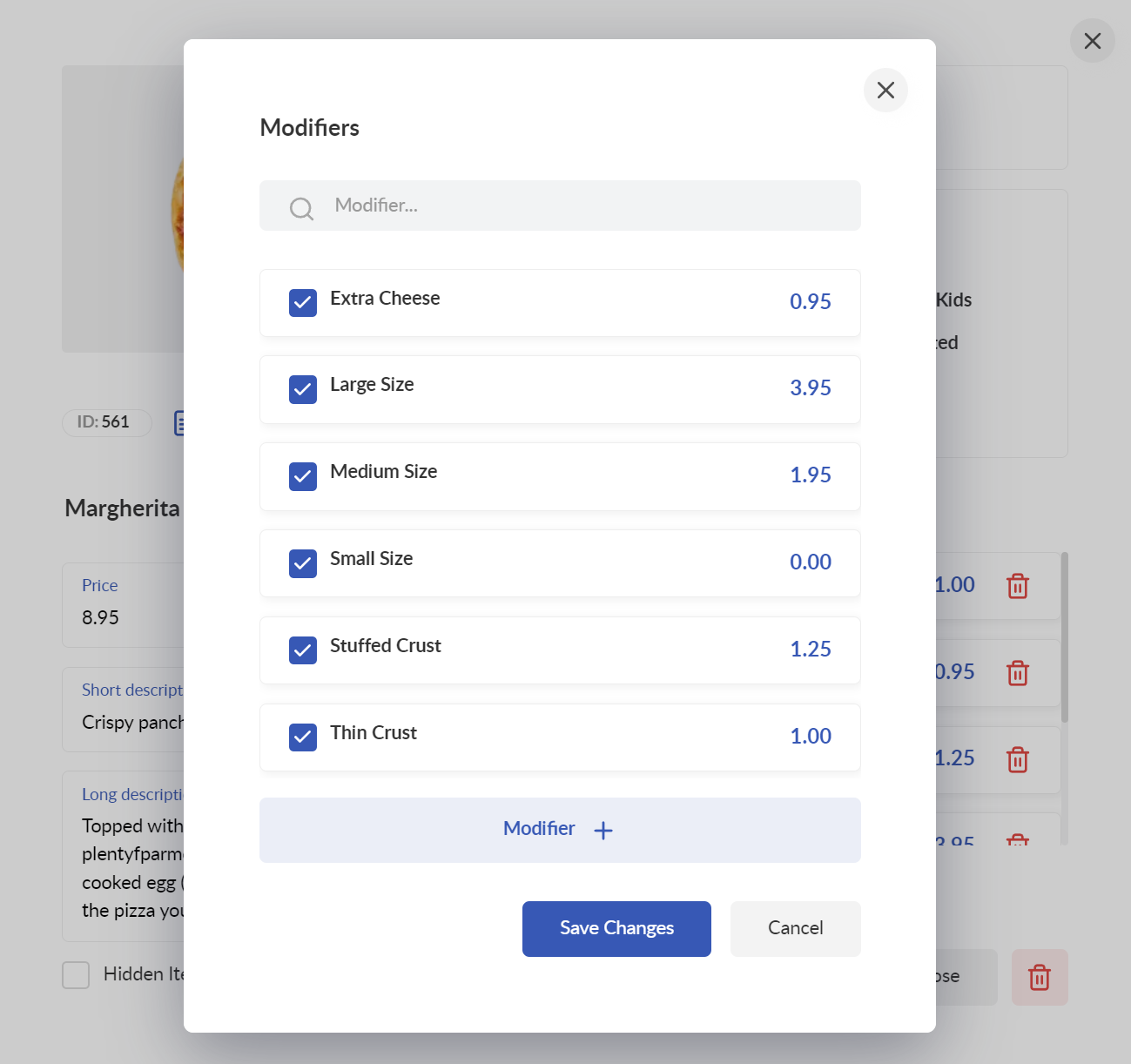Click the Thin Crust price 1.00
Viewport: 1131px width, 1064px height.
point(810,737)
